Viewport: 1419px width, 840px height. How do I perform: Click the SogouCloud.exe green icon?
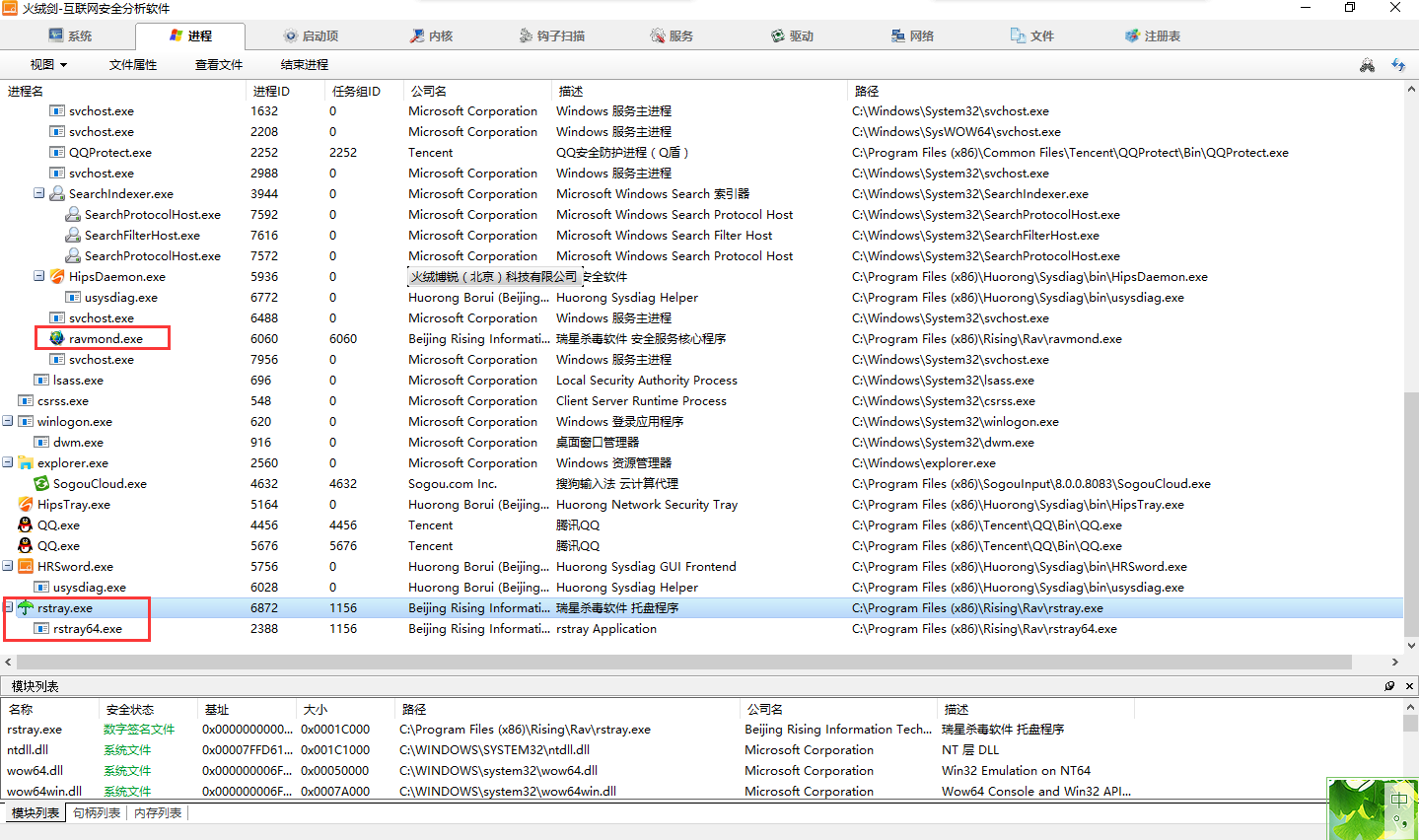41,484
